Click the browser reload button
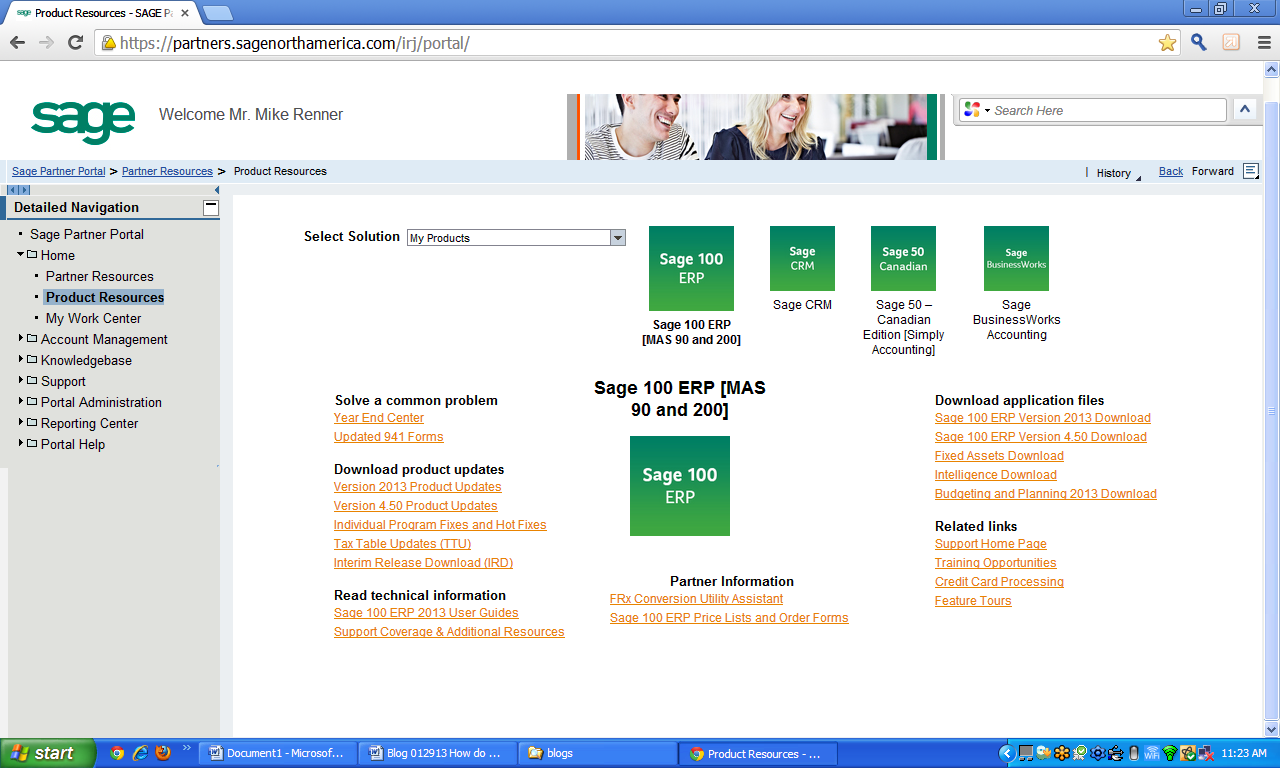Screen dimensions: 1280x768 point(75,42)
